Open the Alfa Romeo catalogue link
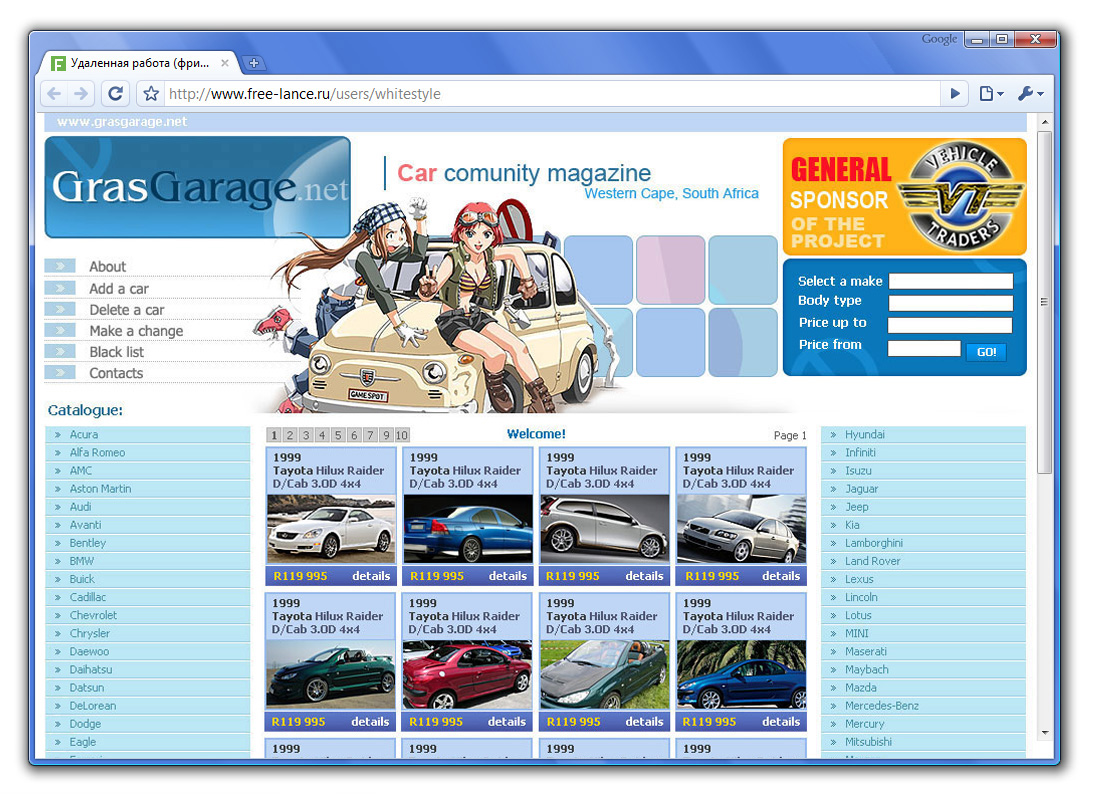Screen dimensions: 1093x800 pyautogui.click(x=98, y=452)
